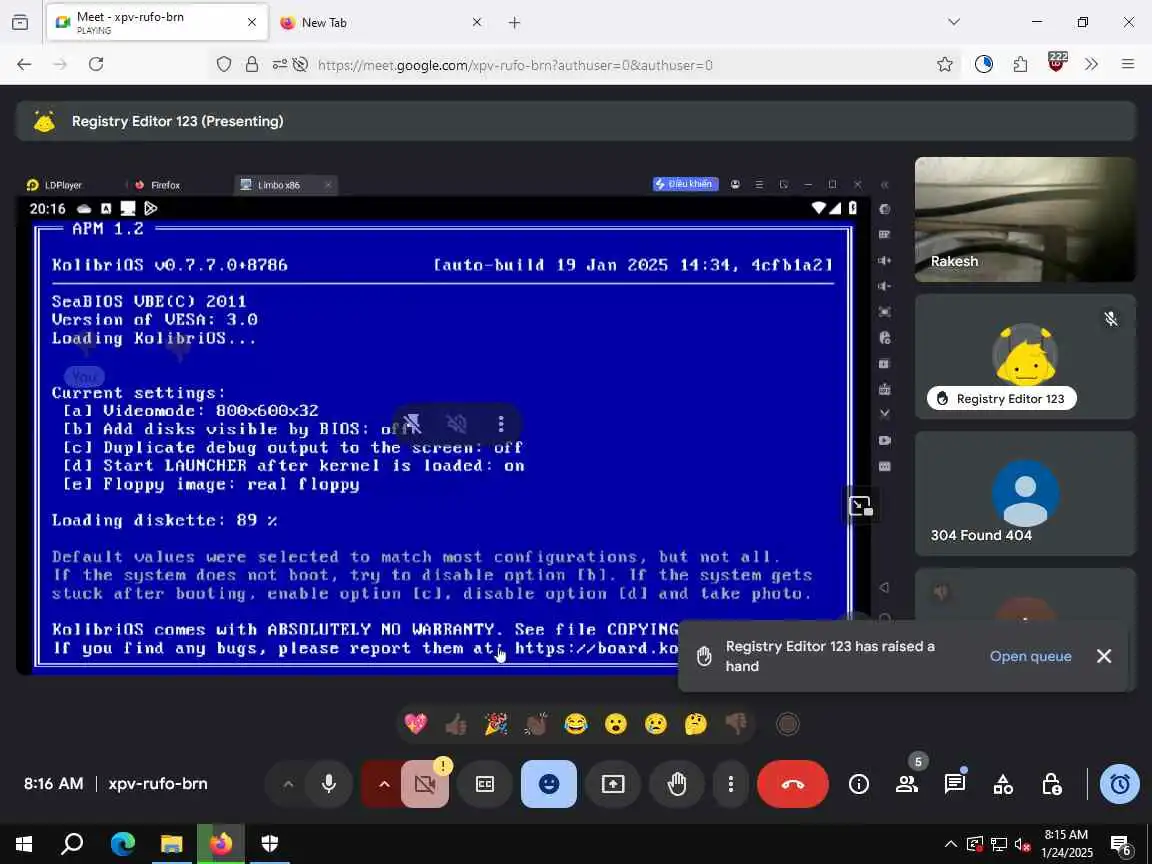Select Rakesh's video tile
This screenshot has height=864, width=1152.
pyautogui.click(x=1025, y=219)
